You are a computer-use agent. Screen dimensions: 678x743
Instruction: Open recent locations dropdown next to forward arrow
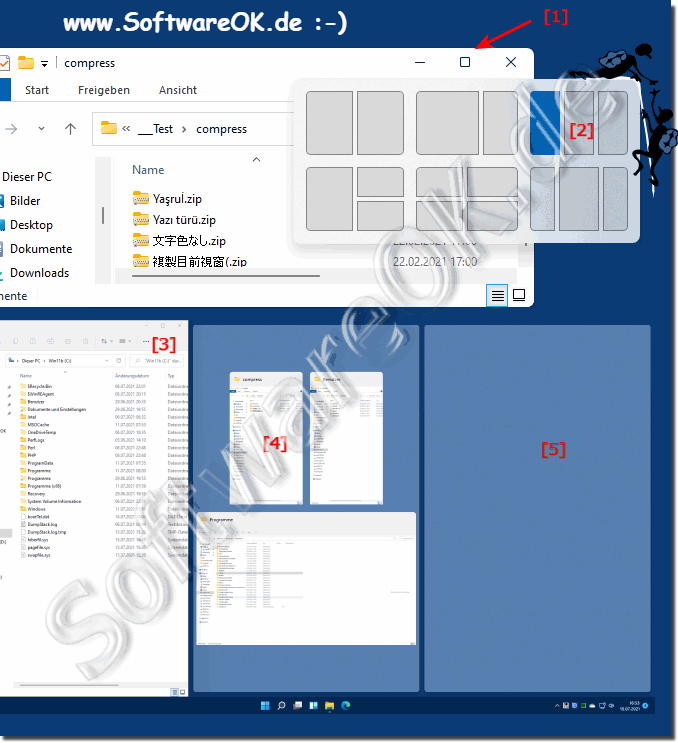tap(41, 128)
